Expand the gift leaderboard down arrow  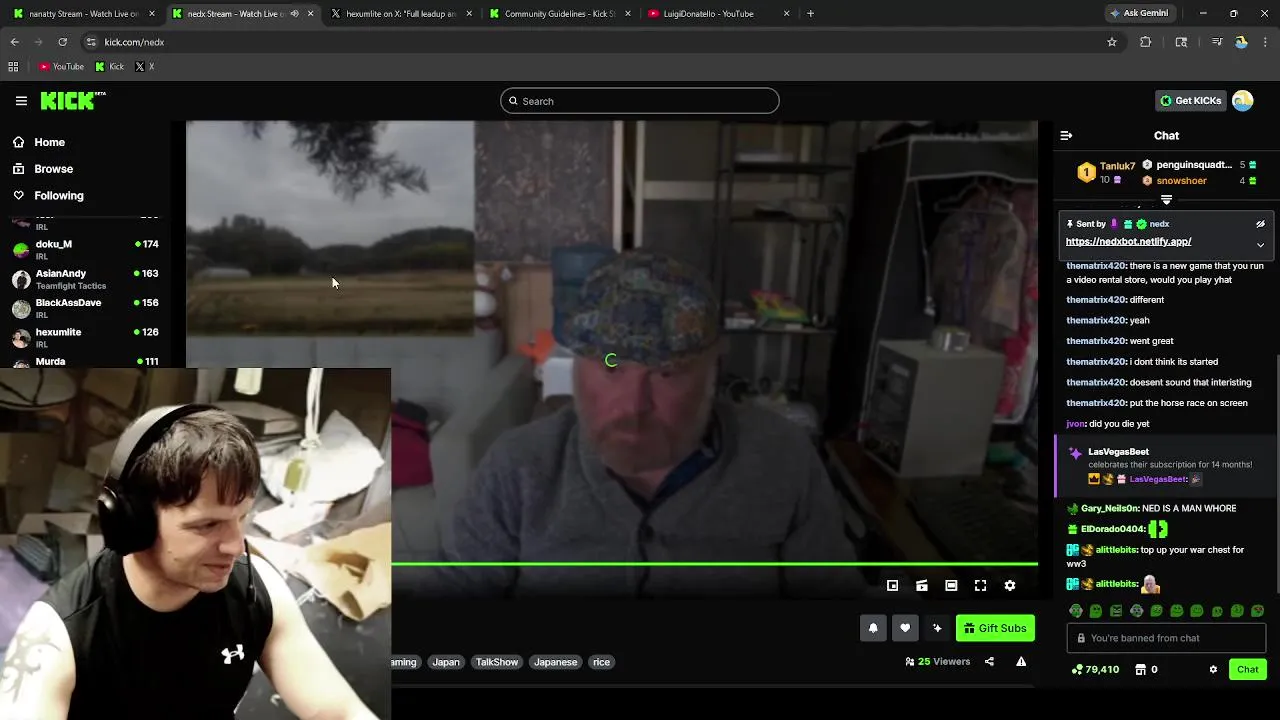(x=1166, y=200)
